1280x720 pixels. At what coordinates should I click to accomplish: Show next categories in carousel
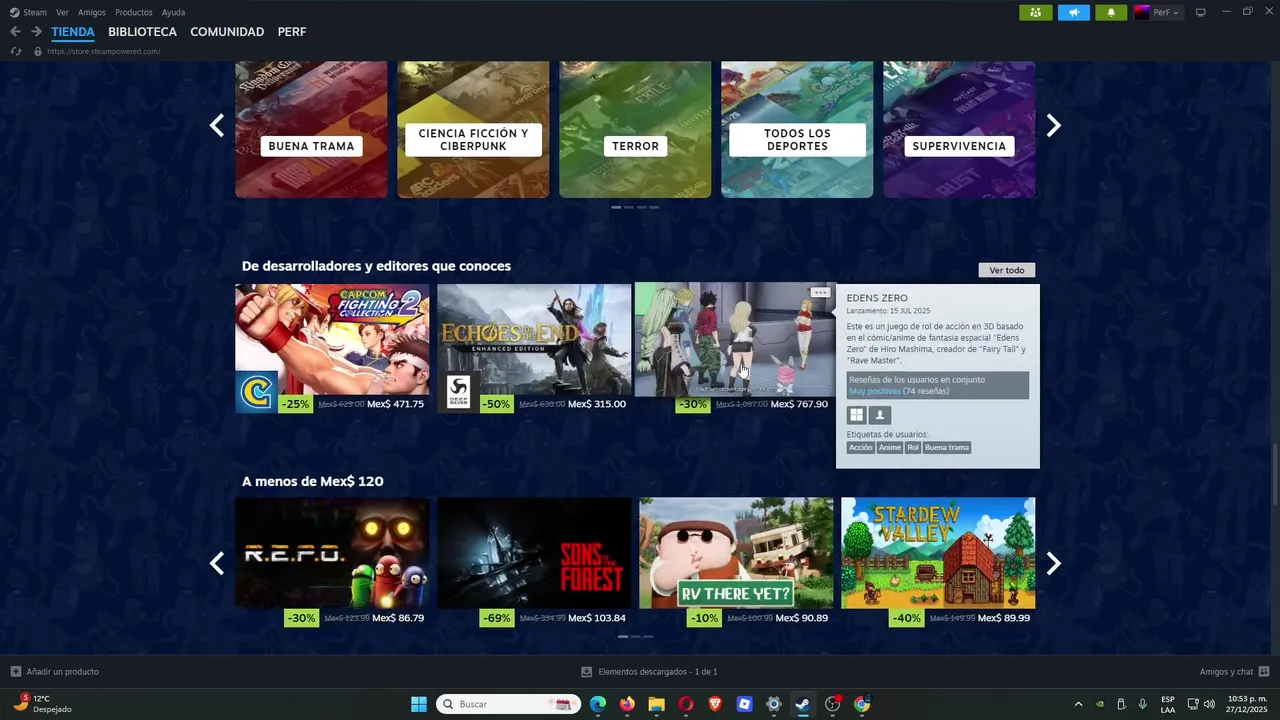tap(1053, 126)
